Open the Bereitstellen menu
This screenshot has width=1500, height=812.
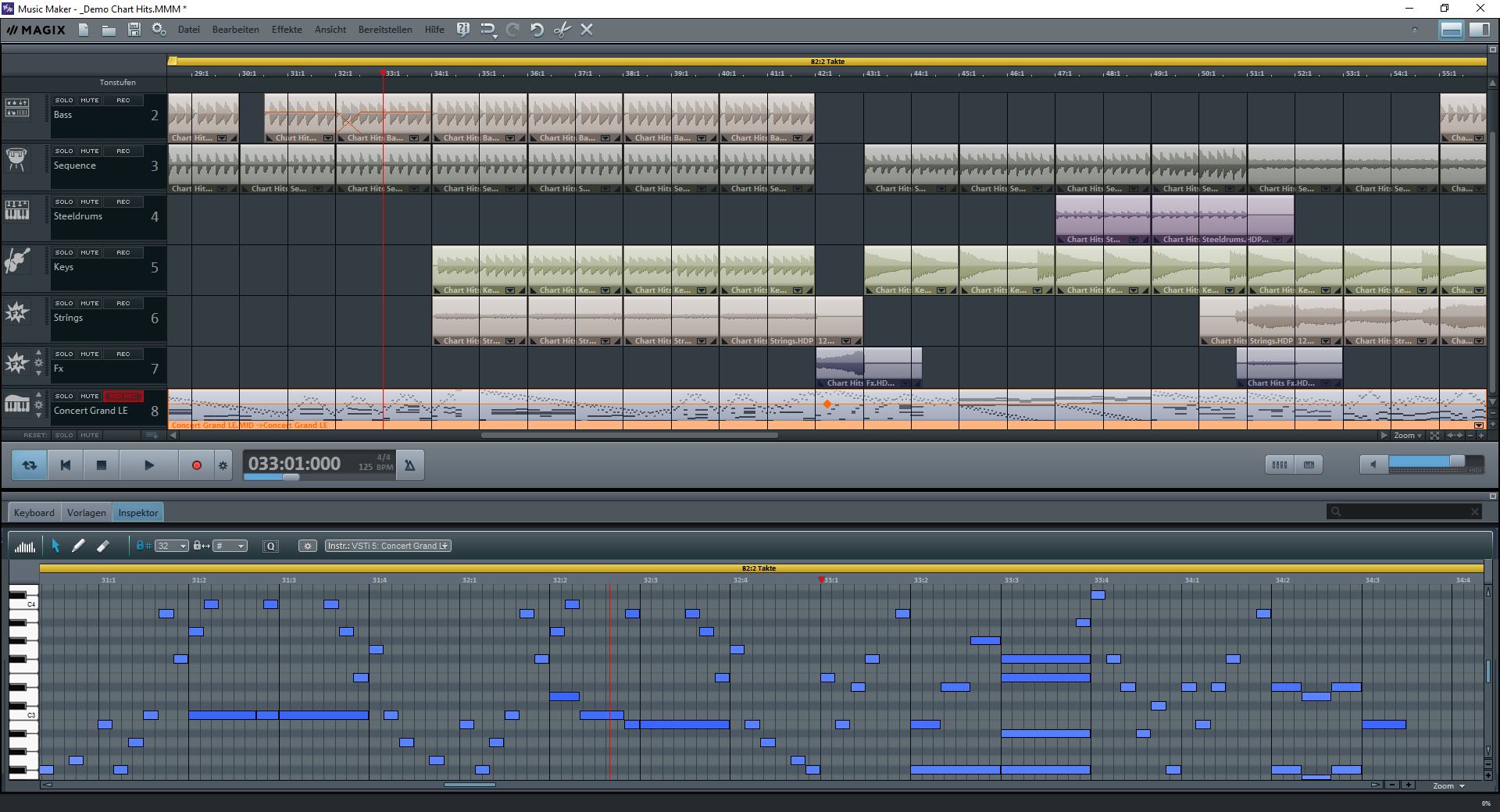click(x=385, y=30)
